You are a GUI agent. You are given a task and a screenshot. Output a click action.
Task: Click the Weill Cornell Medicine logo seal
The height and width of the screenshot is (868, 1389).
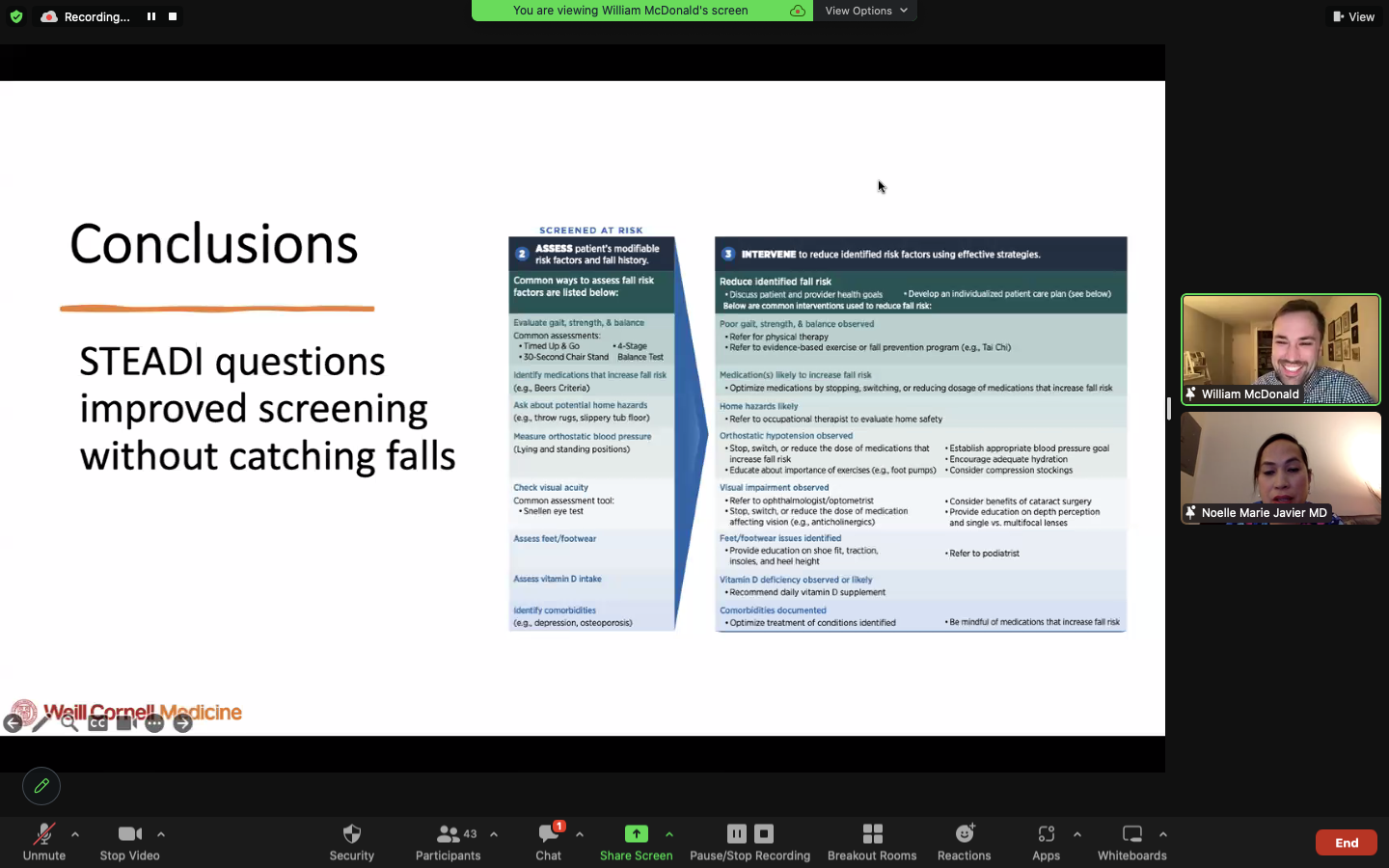(25, 712)
